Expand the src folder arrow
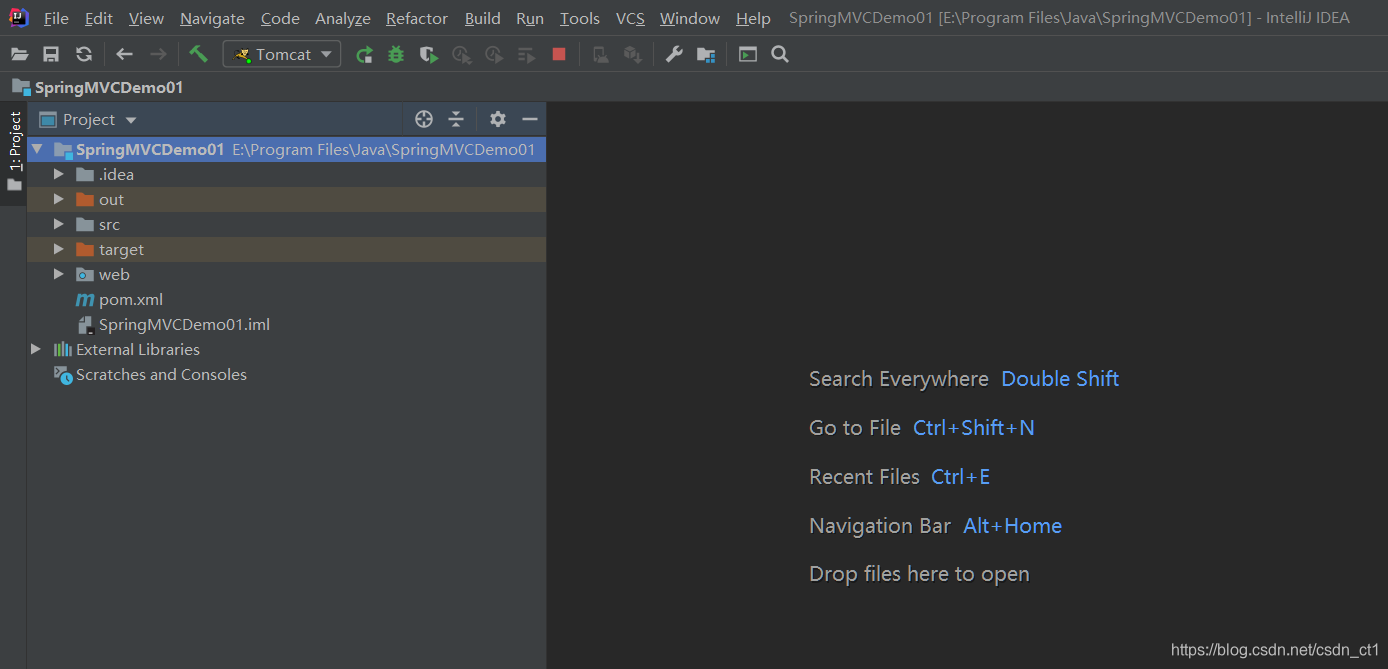This screenshot has width=1388, height=669. 59,225
